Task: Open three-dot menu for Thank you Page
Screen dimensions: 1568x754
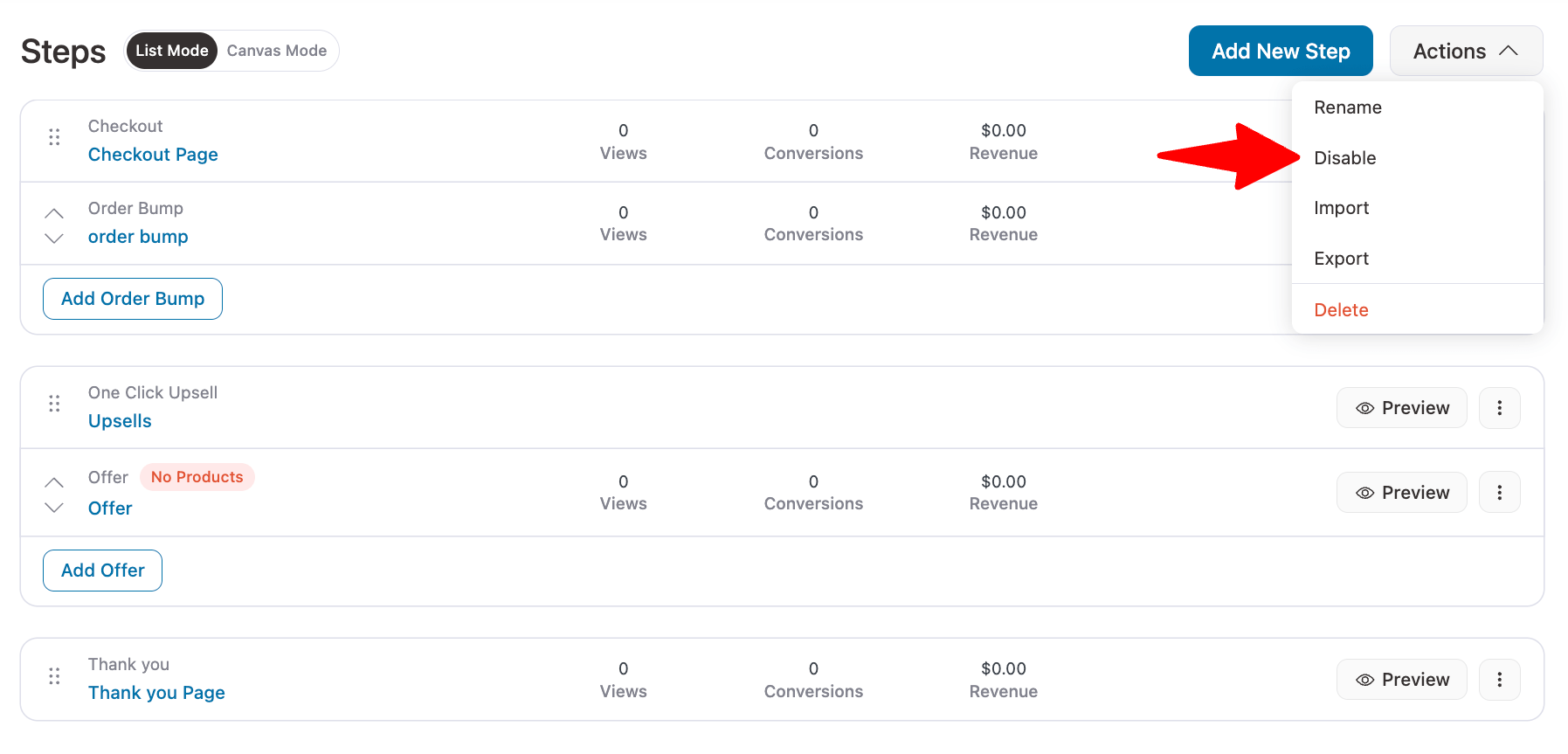Action: click(1499, 680)
